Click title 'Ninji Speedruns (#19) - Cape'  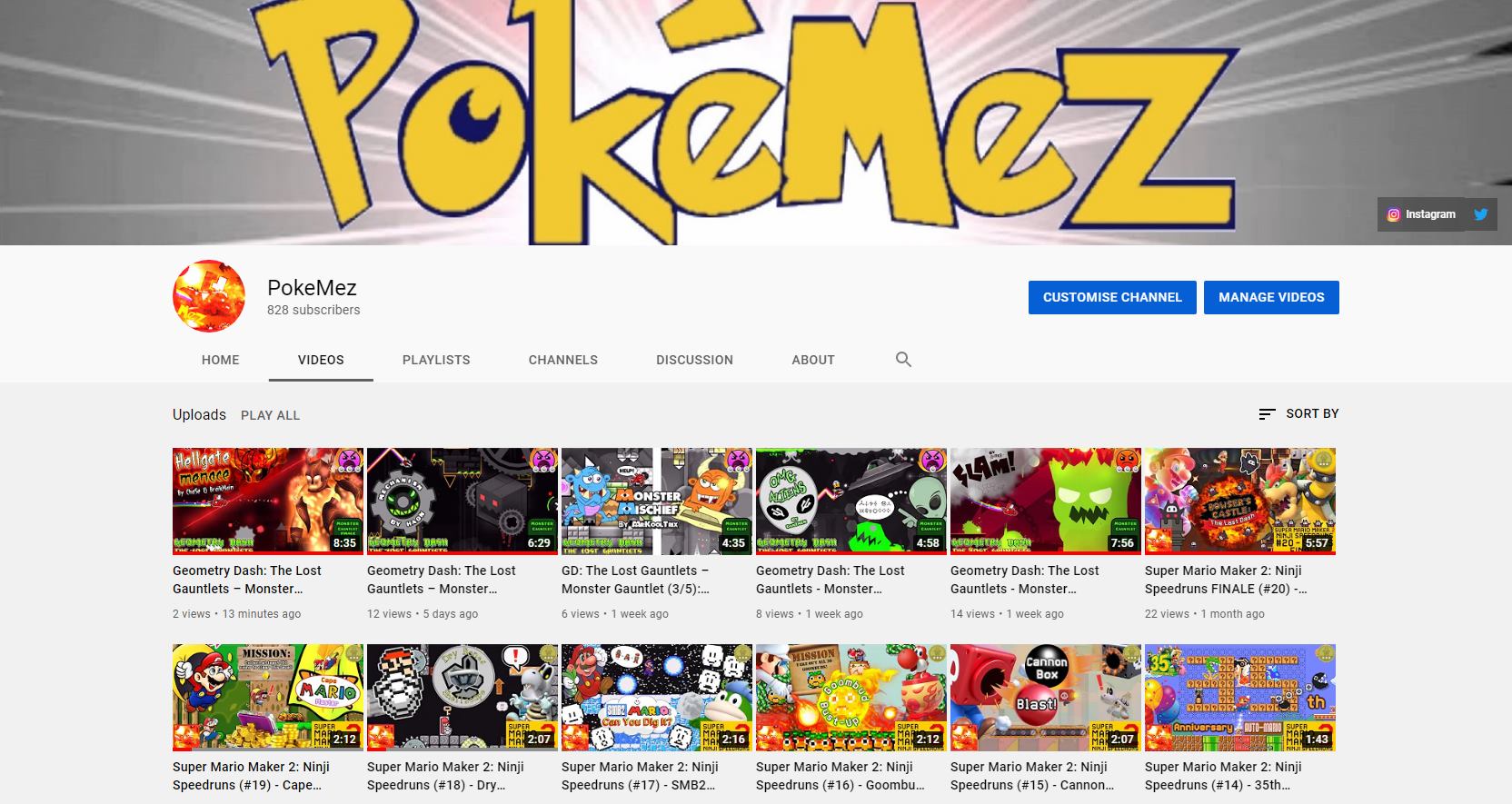coord(252,776)
